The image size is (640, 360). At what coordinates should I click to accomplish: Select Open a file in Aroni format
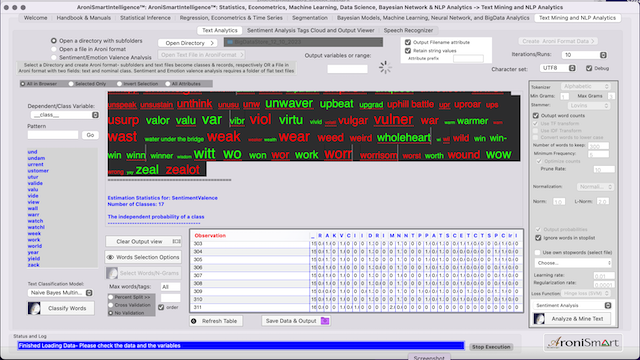(54, 49)
